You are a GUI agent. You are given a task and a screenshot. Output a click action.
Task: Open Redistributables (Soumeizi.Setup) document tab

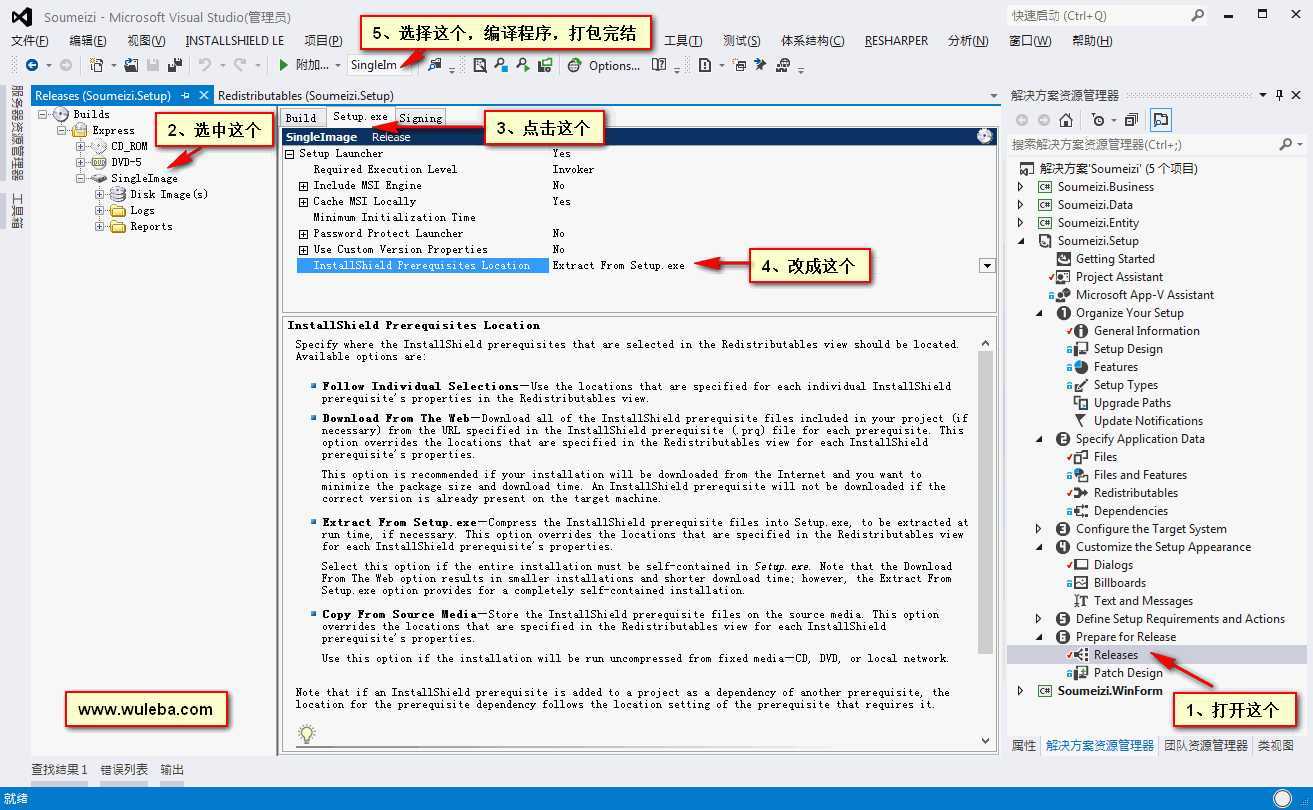306,96
